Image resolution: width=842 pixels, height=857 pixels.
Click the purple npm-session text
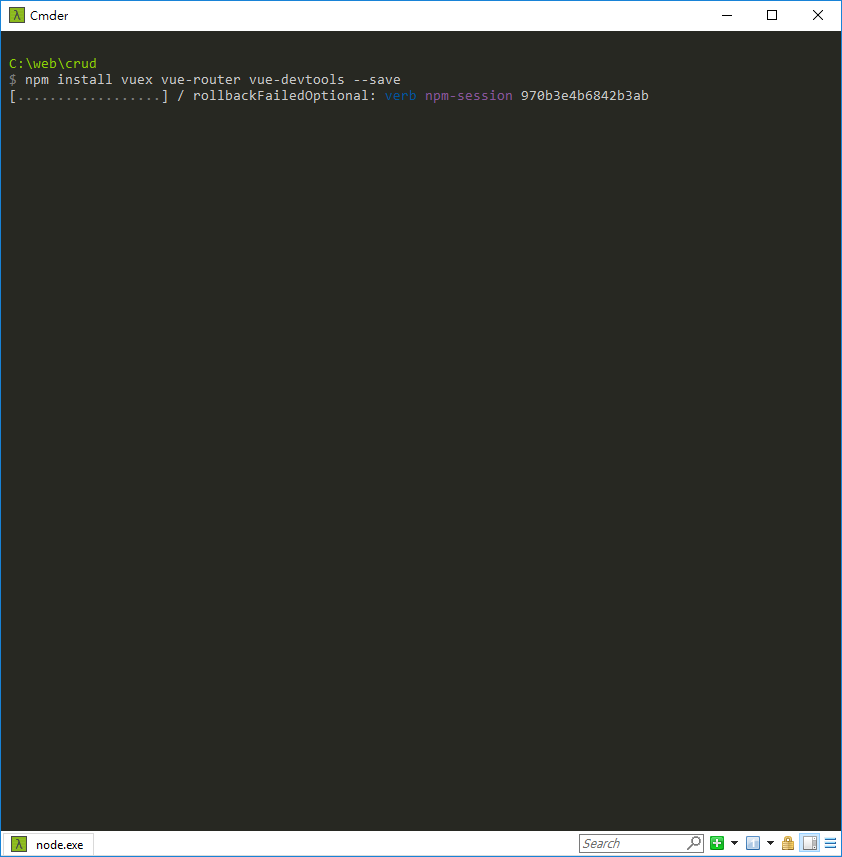click(469, 96)
